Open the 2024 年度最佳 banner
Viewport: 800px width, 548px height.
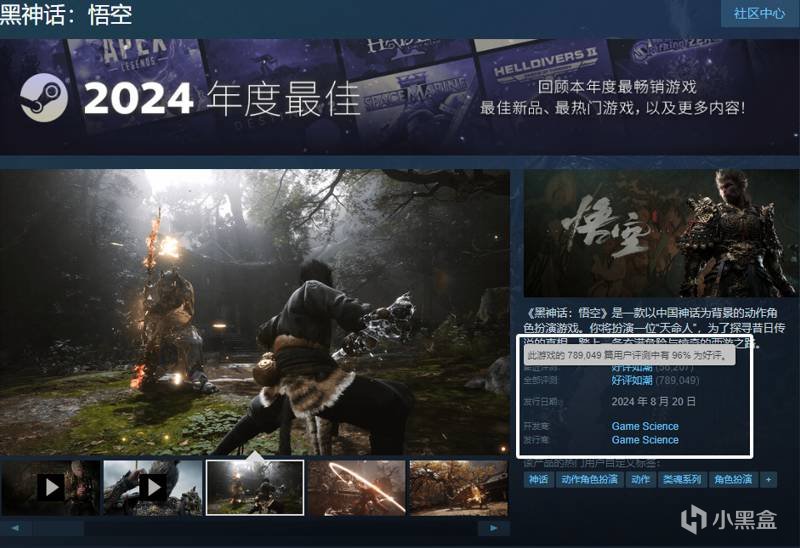[400, 96]
